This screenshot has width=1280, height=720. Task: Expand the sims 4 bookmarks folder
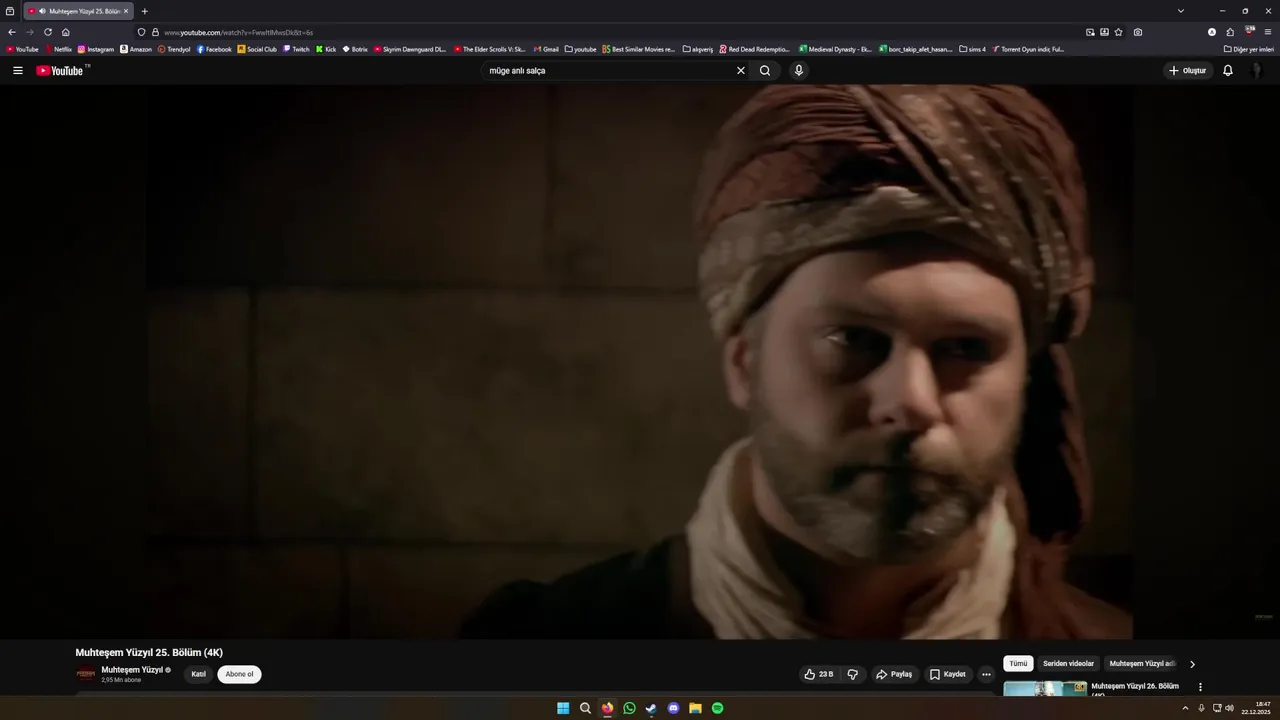pos(973,49)
